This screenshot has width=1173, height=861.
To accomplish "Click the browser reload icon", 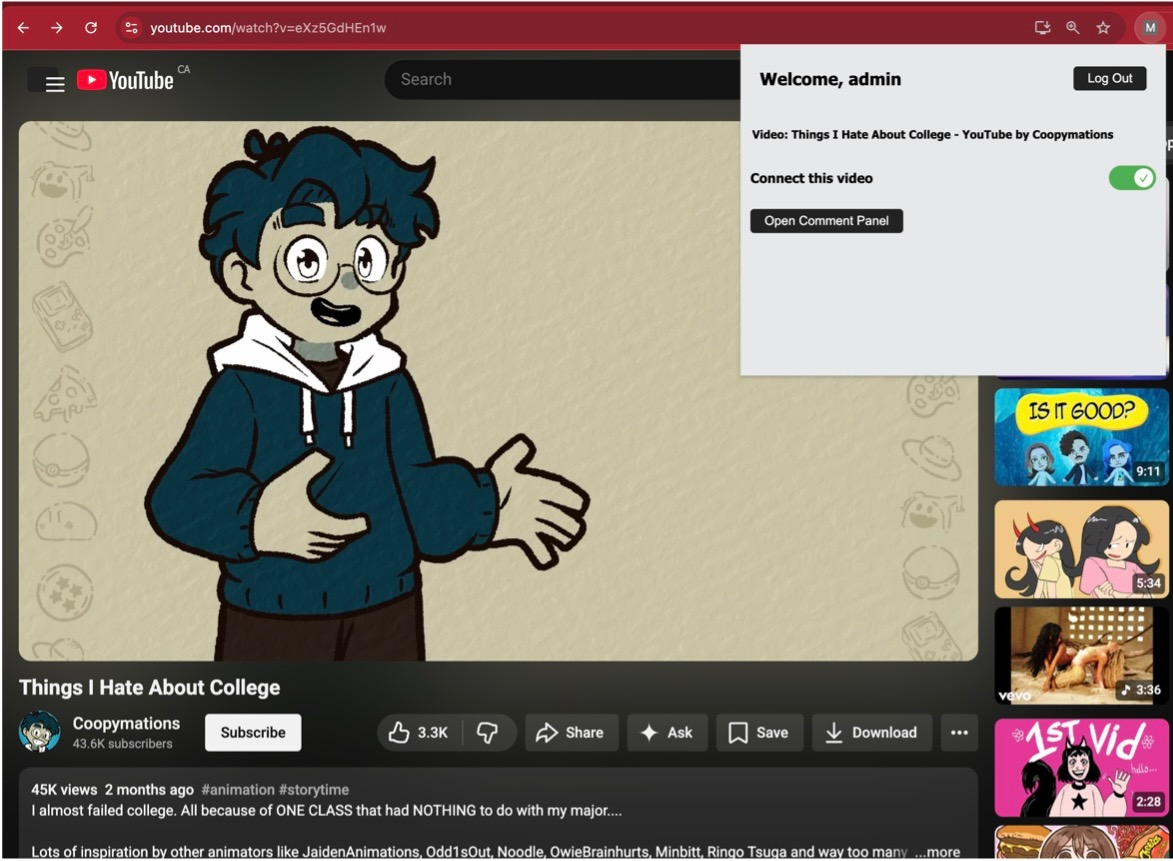I will pyautogui.click(x=91, y=28).
